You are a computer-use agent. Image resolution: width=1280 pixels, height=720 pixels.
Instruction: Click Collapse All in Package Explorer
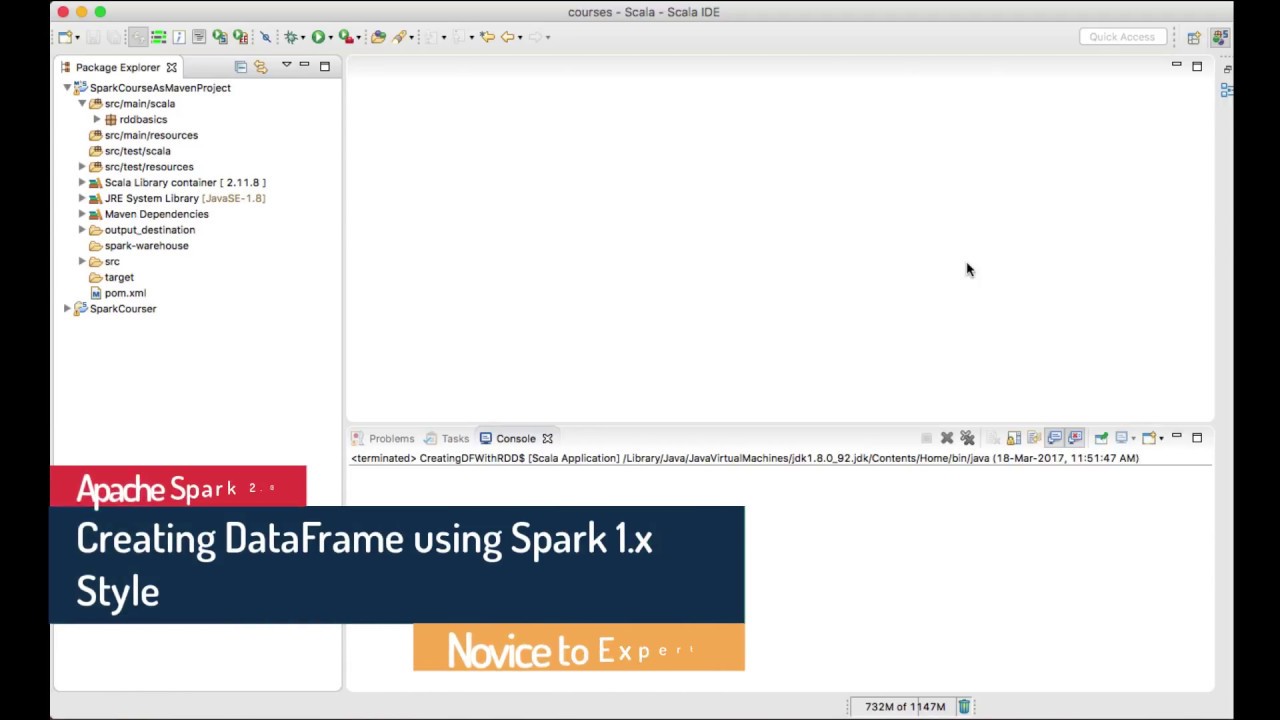click(241, 67)
